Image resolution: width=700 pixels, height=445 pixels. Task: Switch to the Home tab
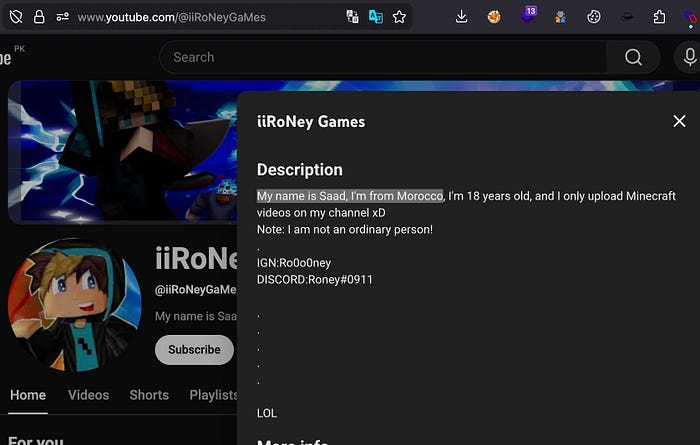point(28,395)
